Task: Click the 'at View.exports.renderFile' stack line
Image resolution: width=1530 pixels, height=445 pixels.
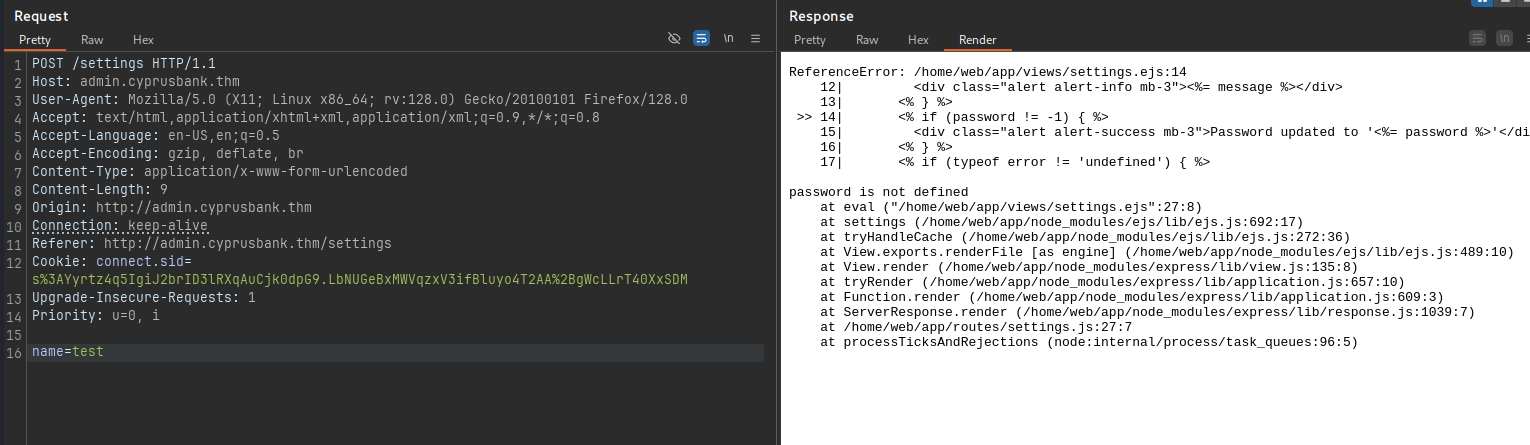Action: [x=1167, y=252]
